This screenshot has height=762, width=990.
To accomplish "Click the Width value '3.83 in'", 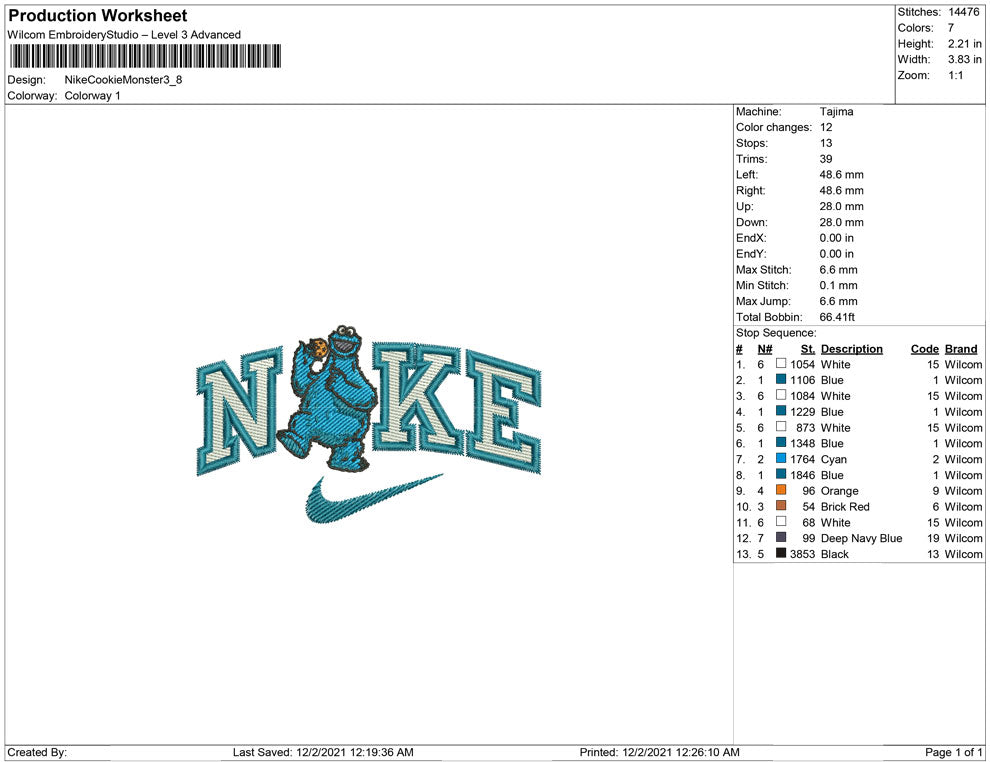I will 964,59.
